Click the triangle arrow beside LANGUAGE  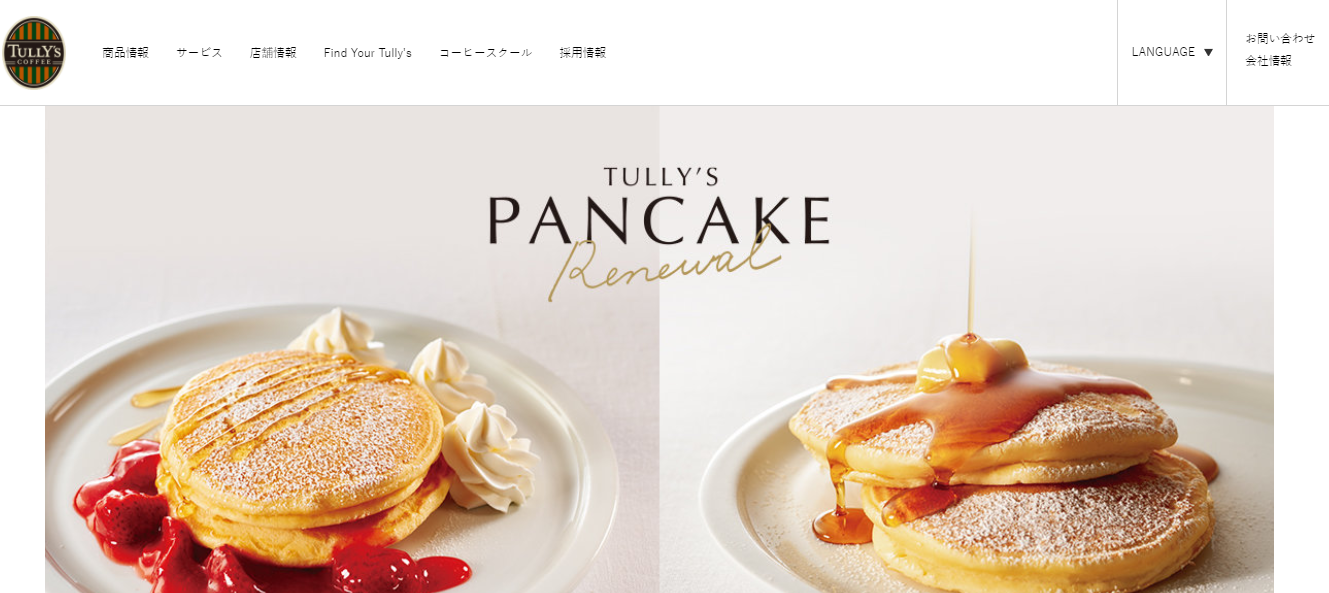(1208, 52)
